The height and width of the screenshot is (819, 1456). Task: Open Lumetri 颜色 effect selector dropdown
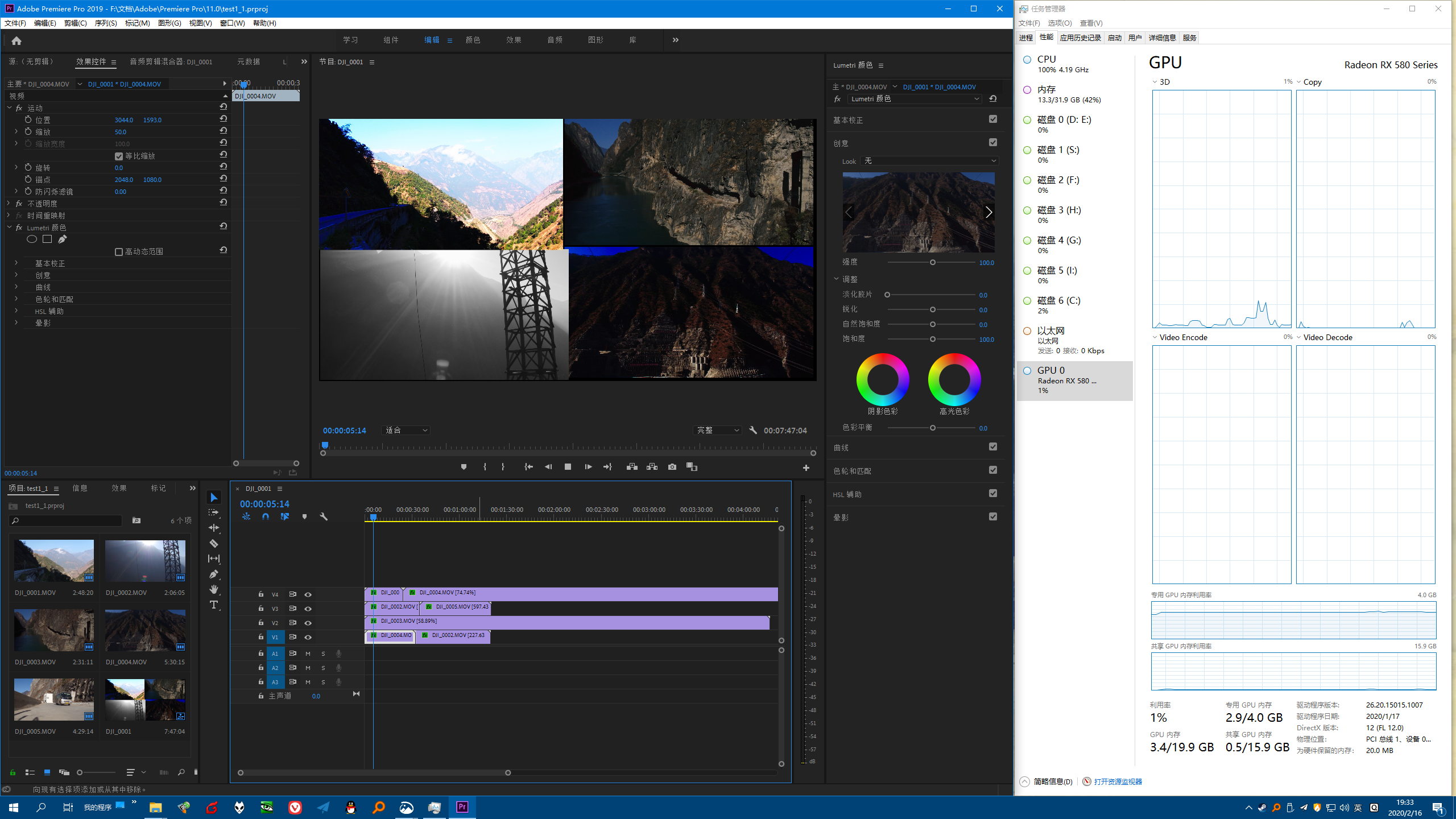[915, 99]
